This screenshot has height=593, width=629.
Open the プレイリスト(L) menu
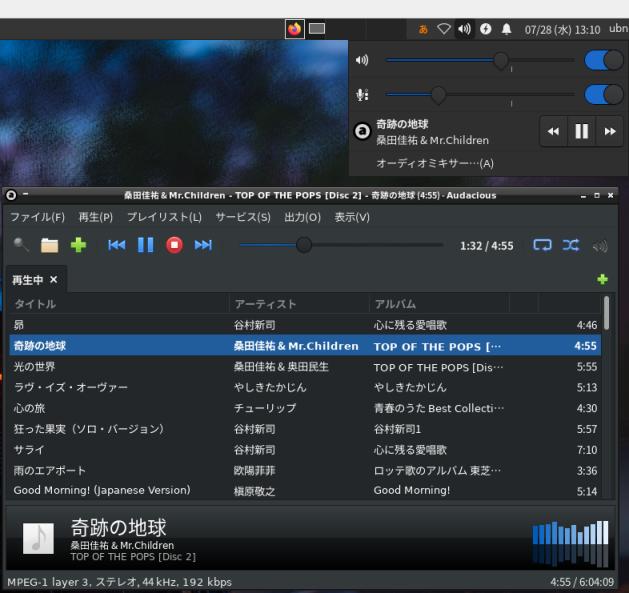click(x=164, y=217)
